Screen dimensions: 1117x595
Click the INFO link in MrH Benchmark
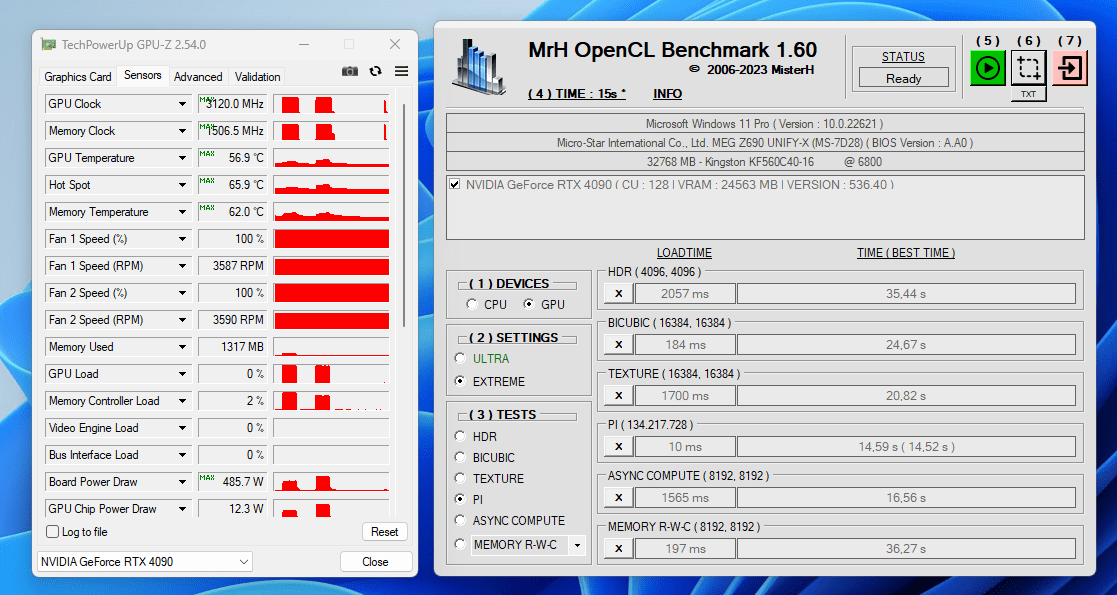point(667,94)
